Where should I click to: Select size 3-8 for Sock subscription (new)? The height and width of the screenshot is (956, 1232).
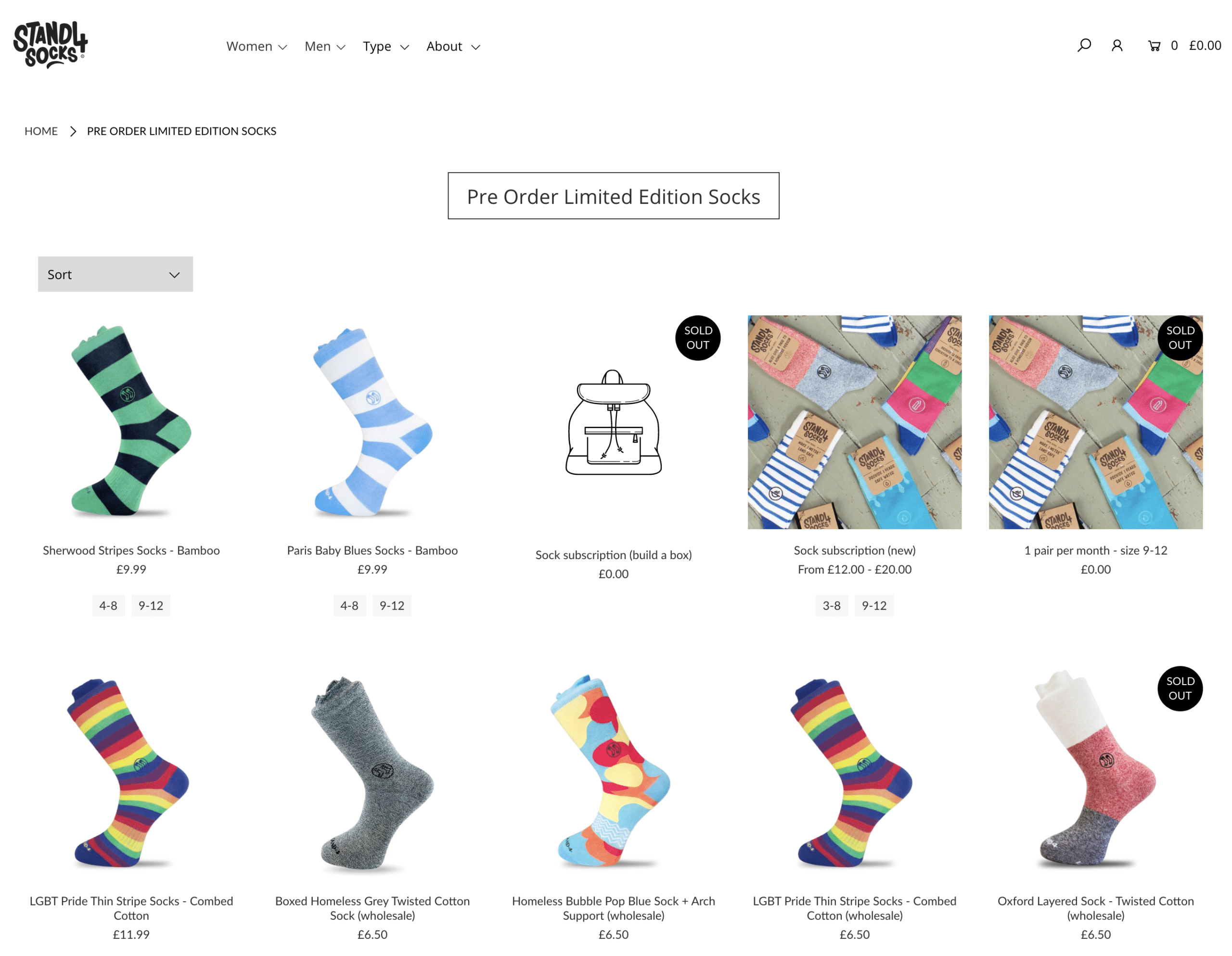point(831,606)
